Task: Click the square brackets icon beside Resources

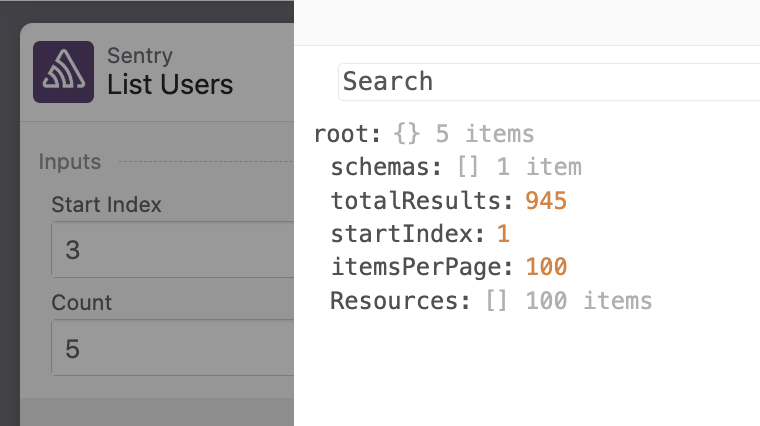Action: tap(497, 301)
